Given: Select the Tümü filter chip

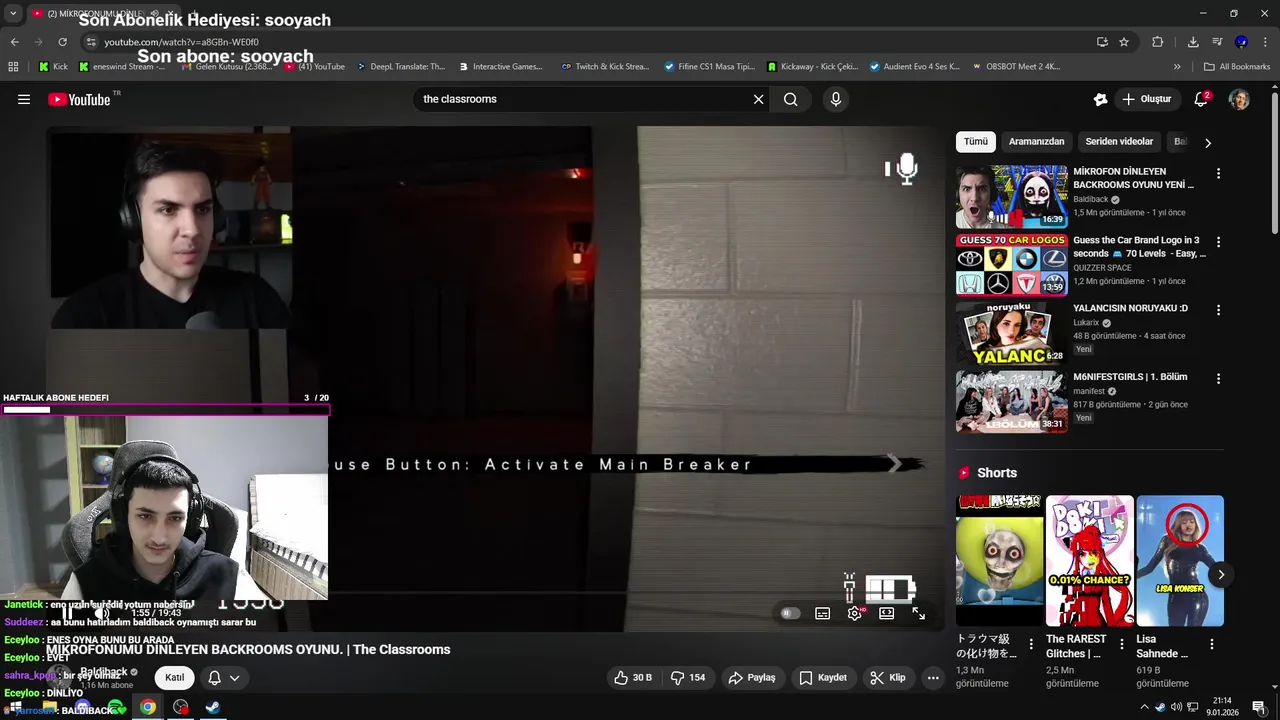Looking at the screenshot, I should [x=976, y=142].
